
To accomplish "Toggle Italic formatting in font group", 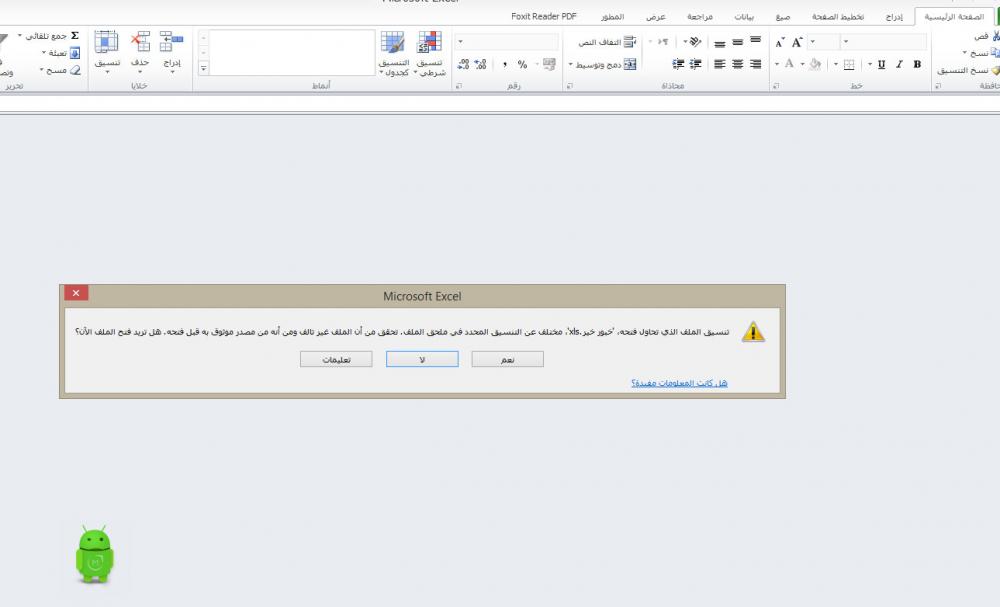I will tap(899, 64).
